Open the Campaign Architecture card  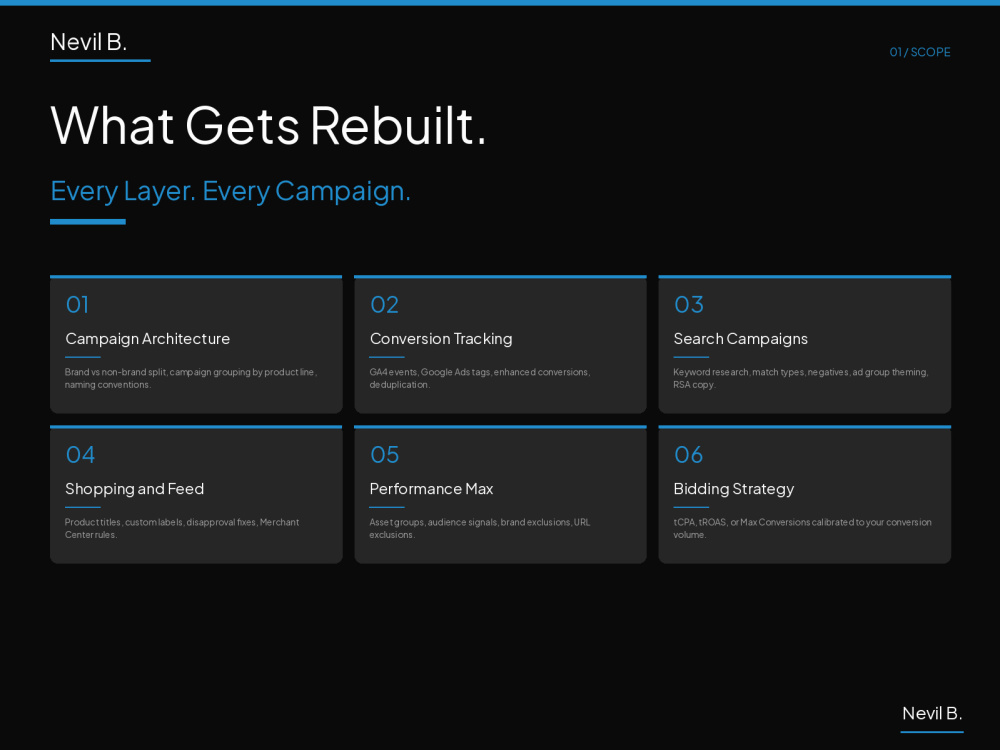(x=196, y=344)
